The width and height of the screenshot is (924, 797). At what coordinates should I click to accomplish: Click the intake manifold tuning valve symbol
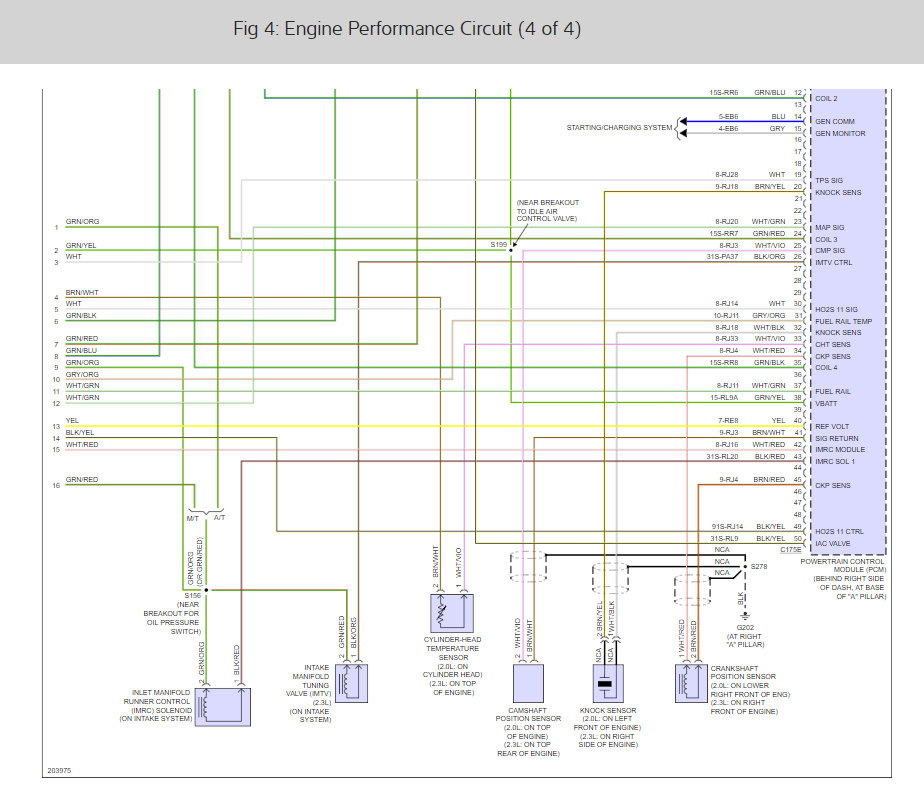pos(352,683)
